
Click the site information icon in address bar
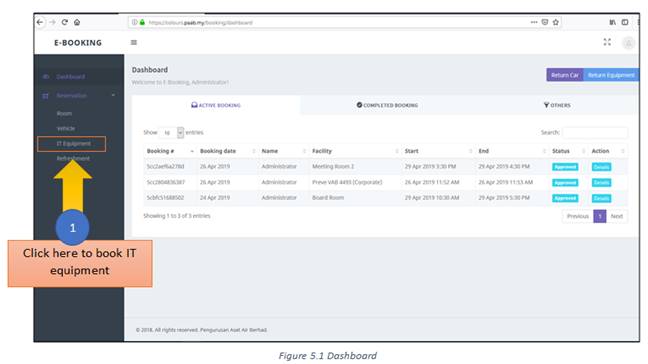pos(134,22)
